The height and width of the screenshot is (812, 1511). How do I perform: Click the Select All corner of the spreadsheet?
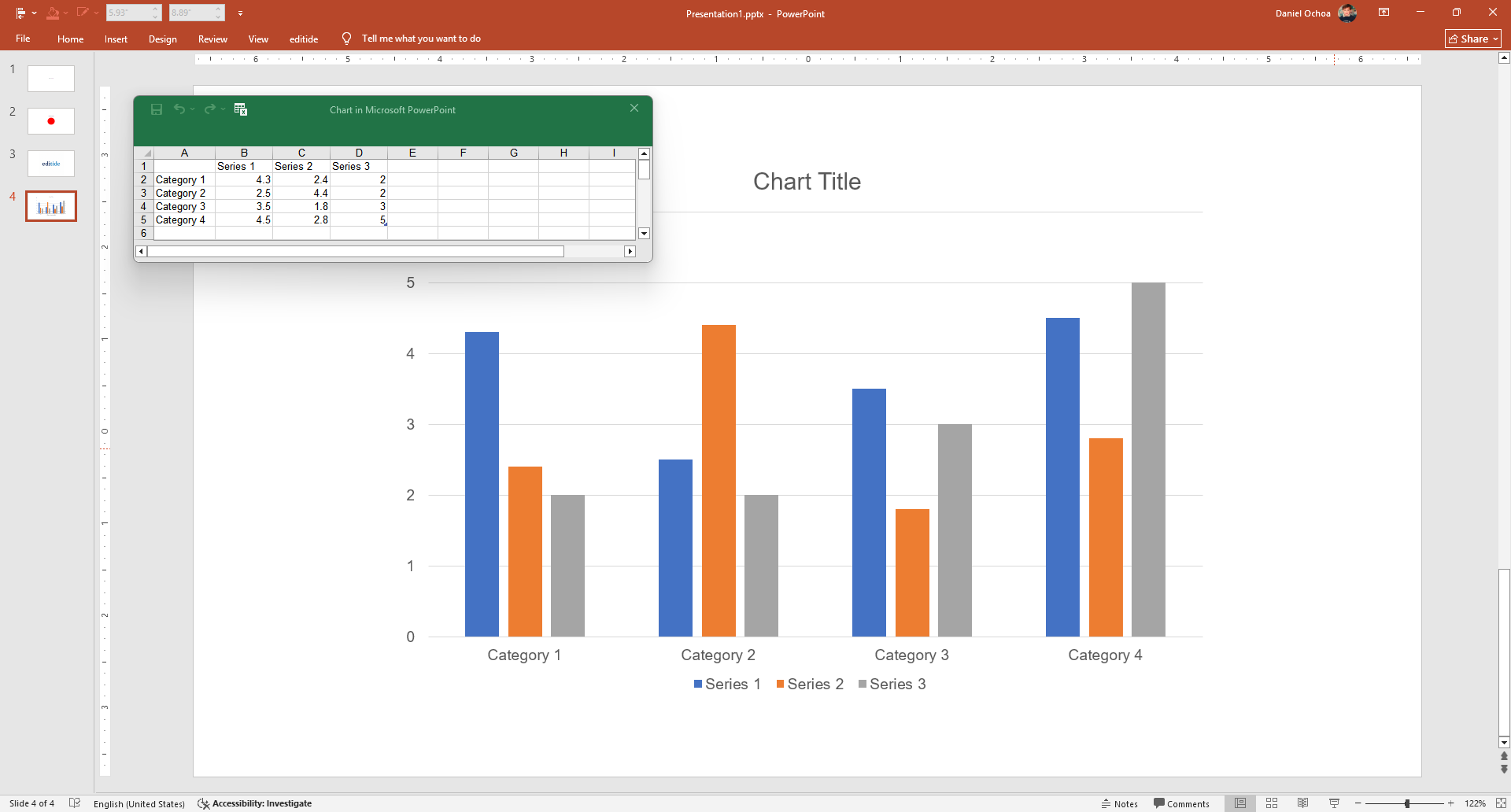tap(144, 153)
